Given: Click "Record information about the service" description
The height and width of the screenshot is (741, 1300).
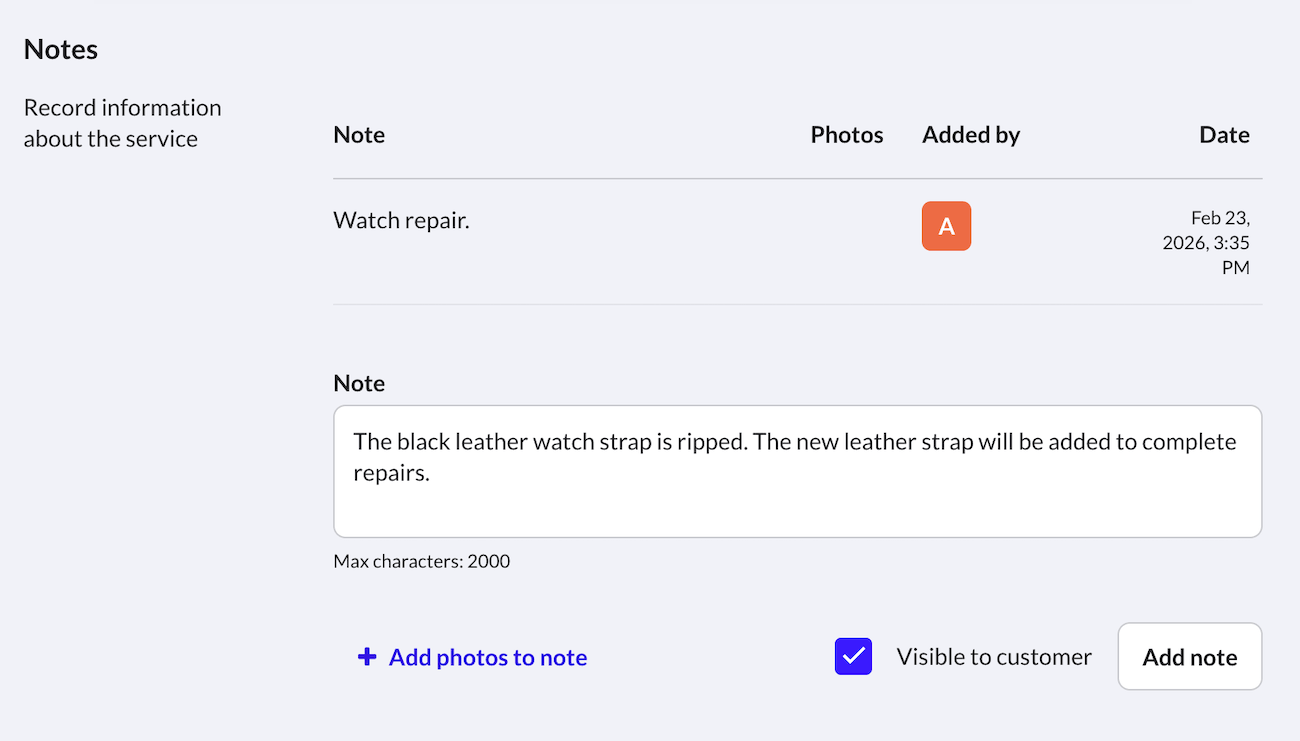Looking at the screenshot, I should (122, 123).
